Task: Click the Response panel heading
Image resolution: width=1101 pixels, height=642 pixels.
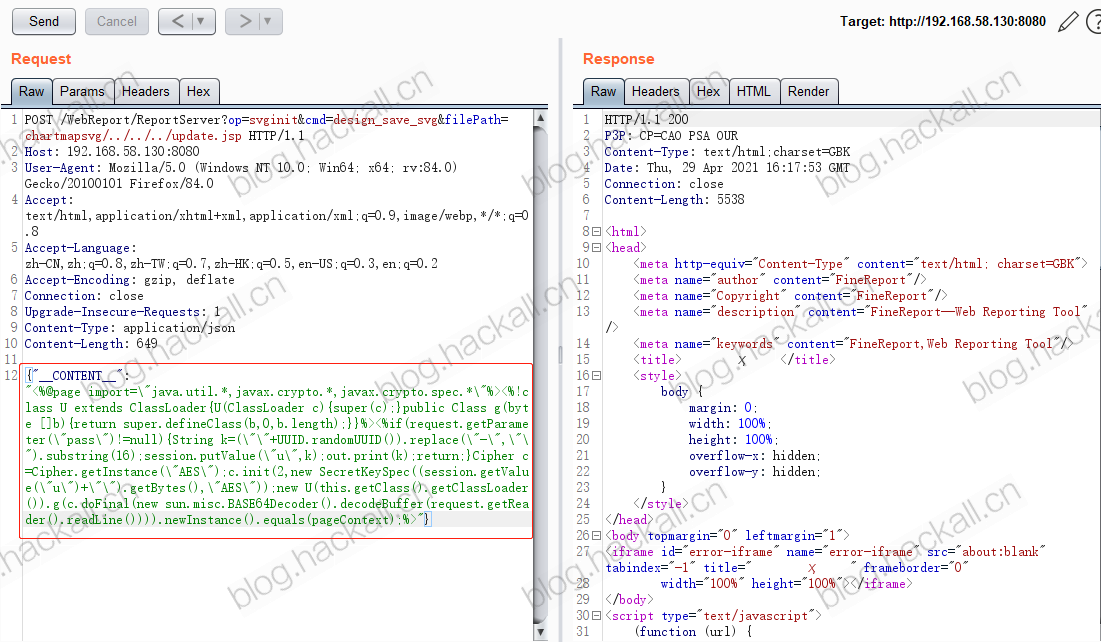Action: [x=619, y=59]
